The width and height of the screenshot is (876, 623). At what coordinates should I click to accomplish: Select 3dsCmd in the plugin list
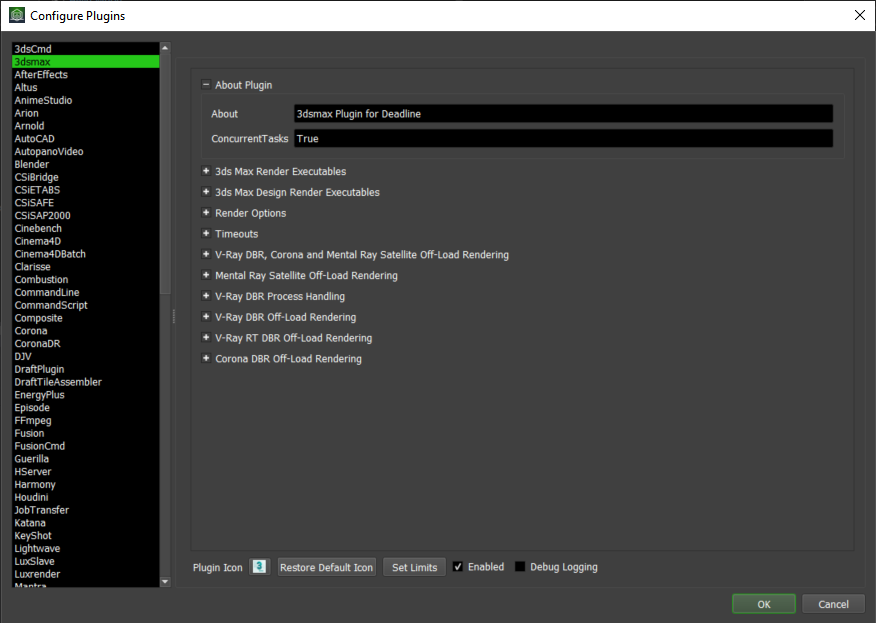click(85, 49)
